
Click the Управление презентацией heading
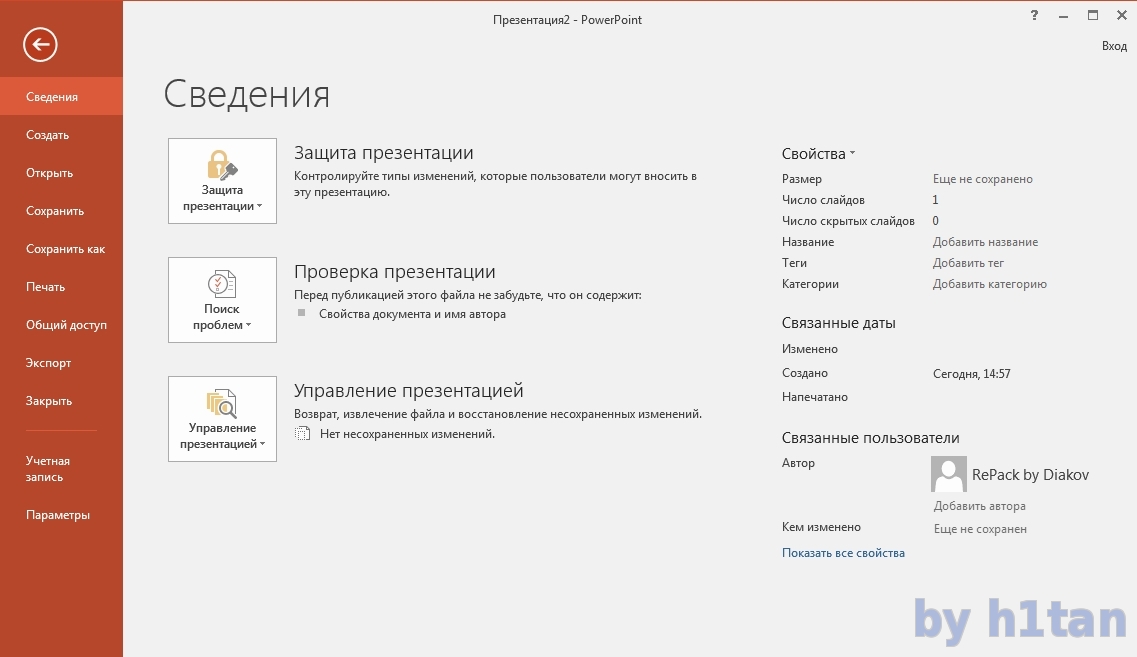click(x=408, y=391)
